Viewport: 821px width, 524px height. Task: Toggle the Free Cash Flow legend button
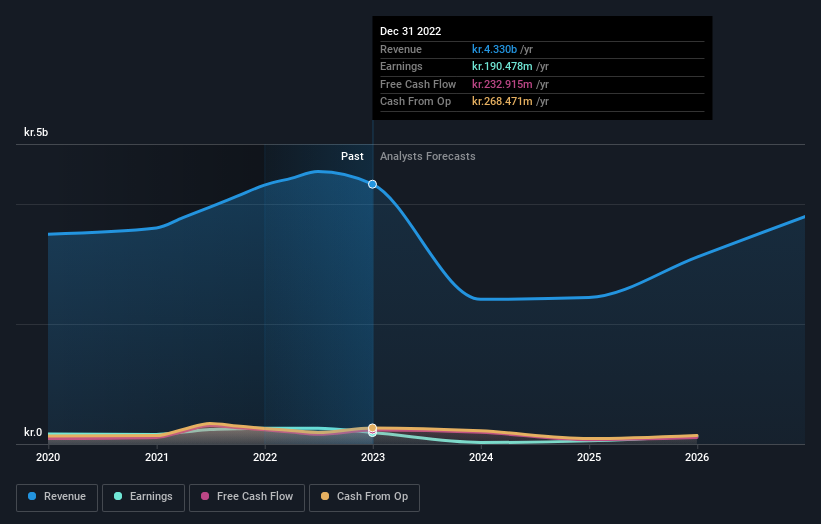247,497
